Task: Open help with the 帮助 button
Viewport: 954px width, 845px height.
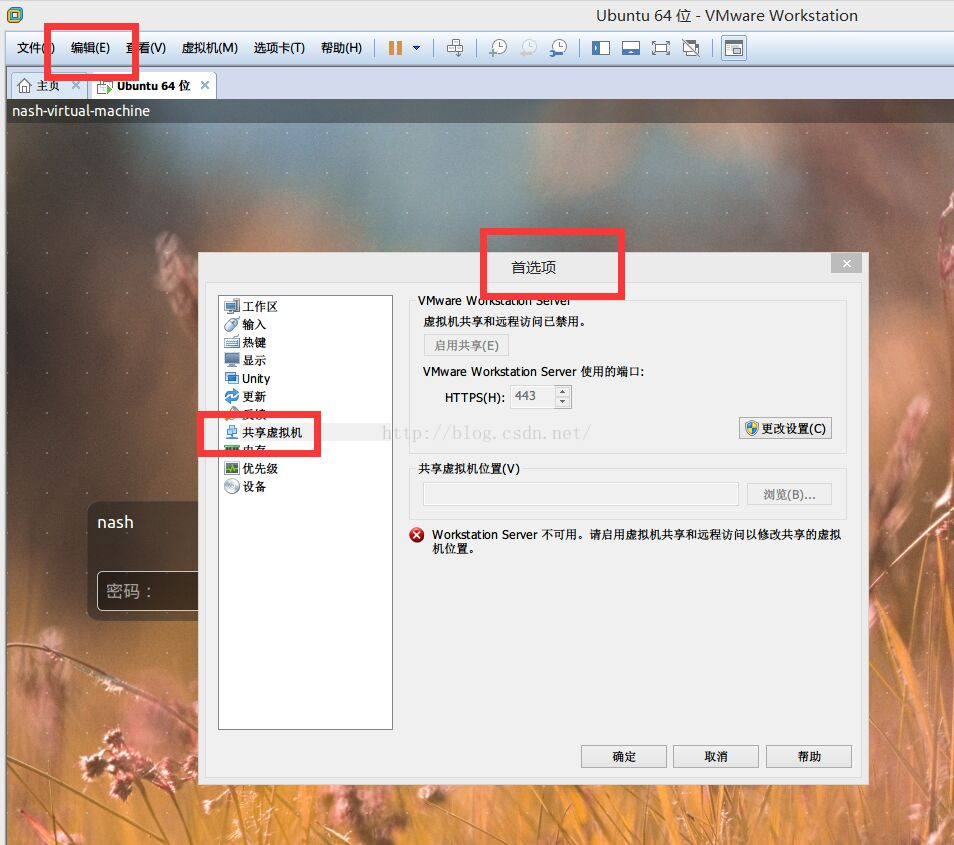Action: [809, 757]
